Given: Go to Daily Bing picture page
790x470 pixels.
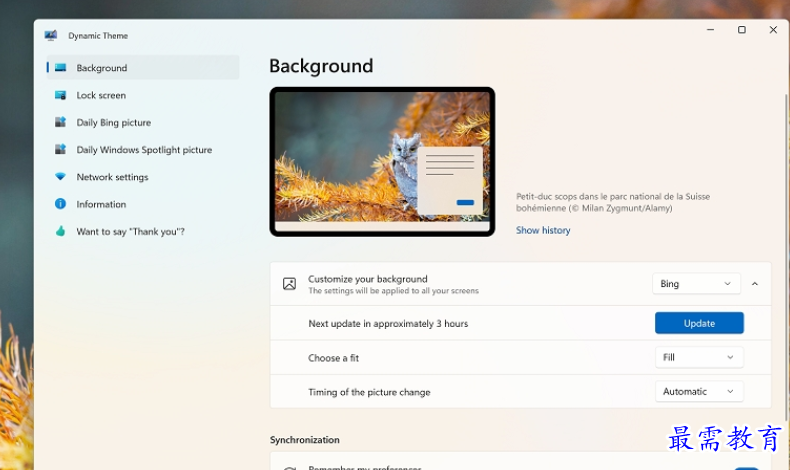Looking at the screenshot, I should point(143,122).
